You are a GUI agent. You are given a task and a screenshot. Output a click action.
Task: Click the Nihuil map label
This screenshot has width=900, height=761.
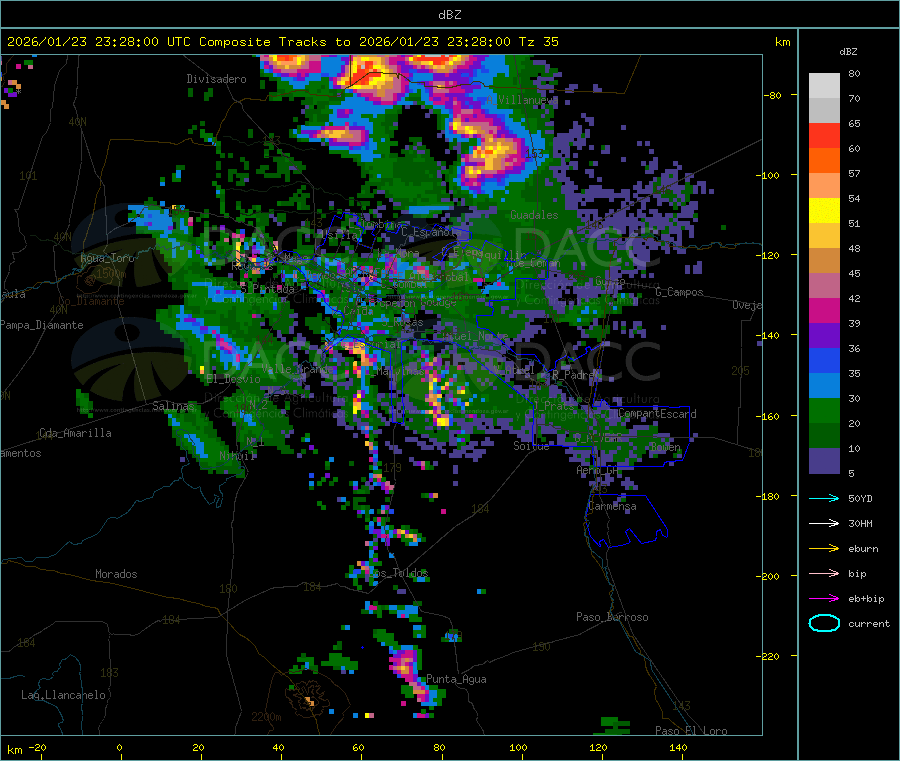[237, 456]
